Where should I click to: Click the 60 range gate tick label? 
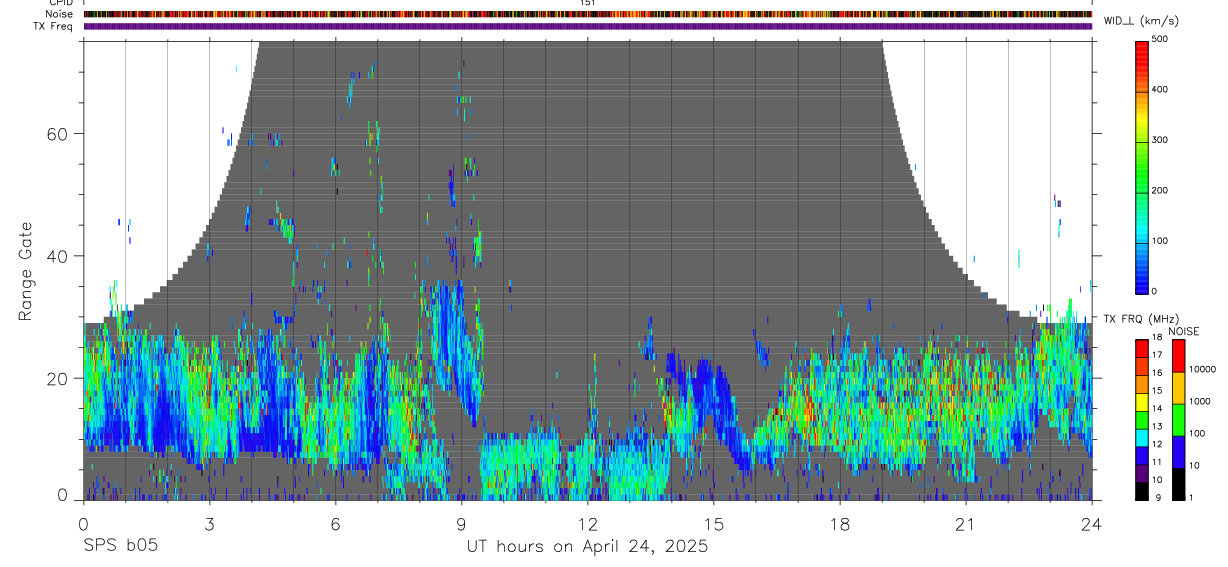(x=62, y=133)
